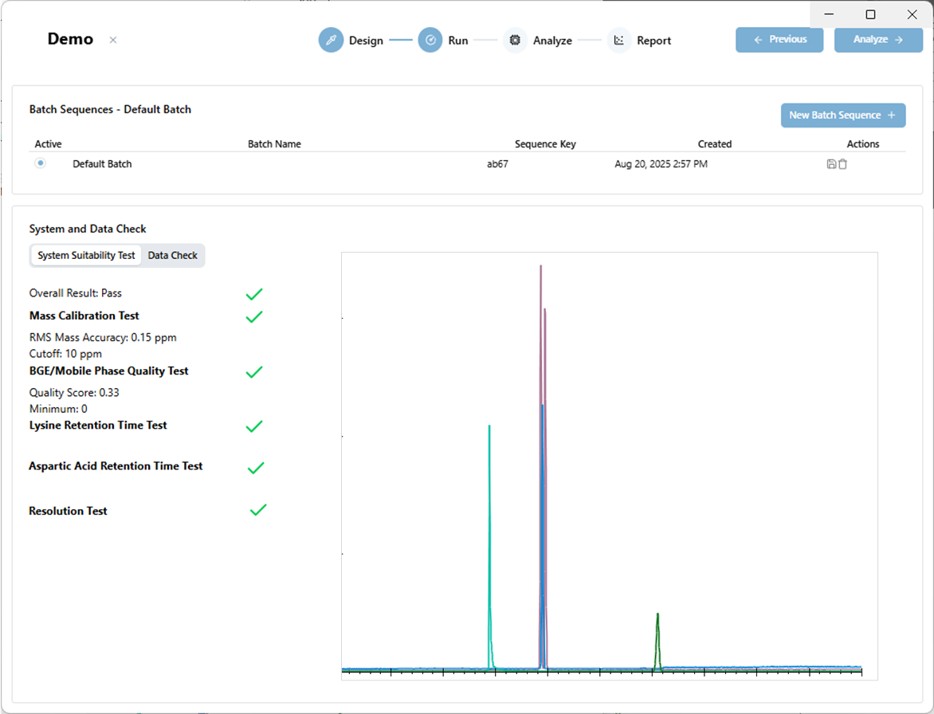The height and width of the screenshot is (714, 934).
Task: Click the Previous button
Action: 779,39
